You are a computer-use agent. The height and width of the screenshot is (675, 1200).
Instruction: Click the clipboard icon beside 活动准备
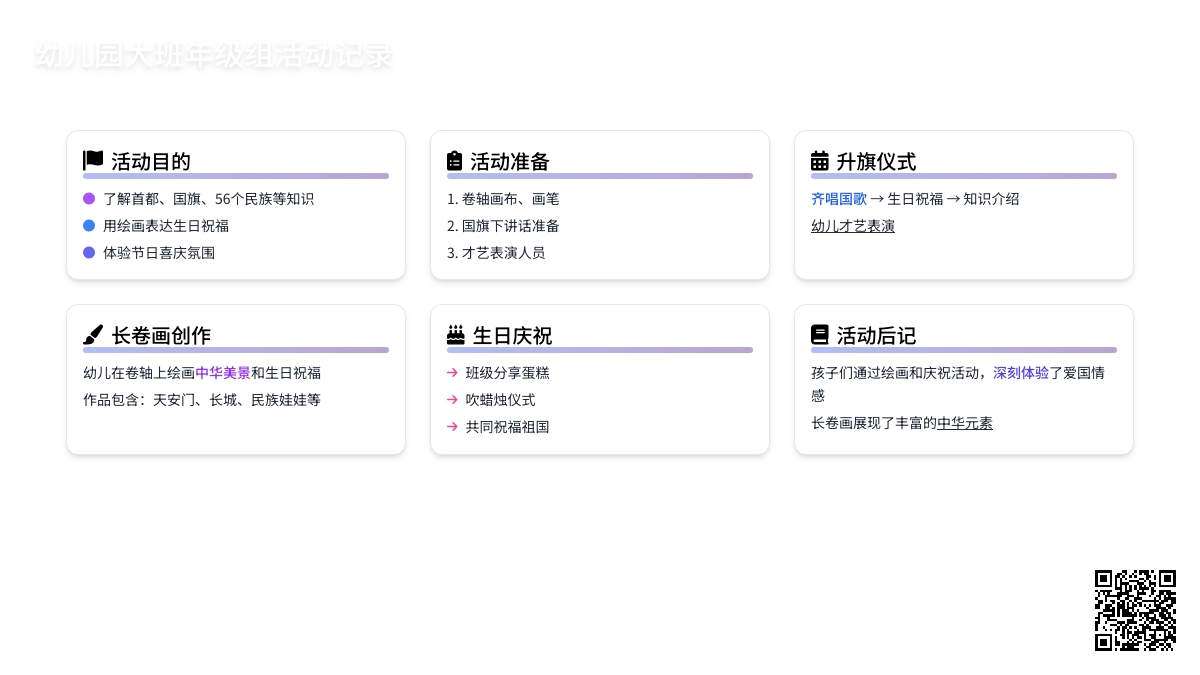(455, 160)
